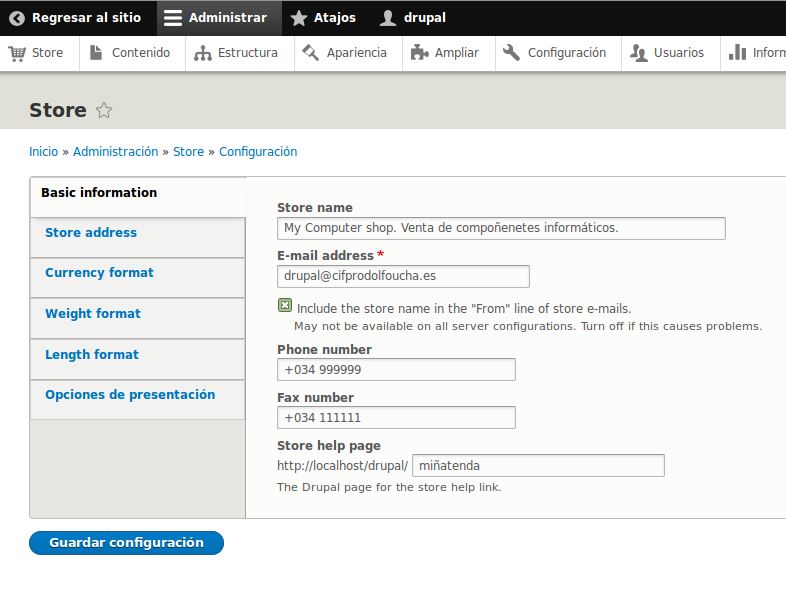The height and width of the screenshot is (592, 786).
Task: Open the Configuración breadcrumb link
Action: (x=258, y=152)
